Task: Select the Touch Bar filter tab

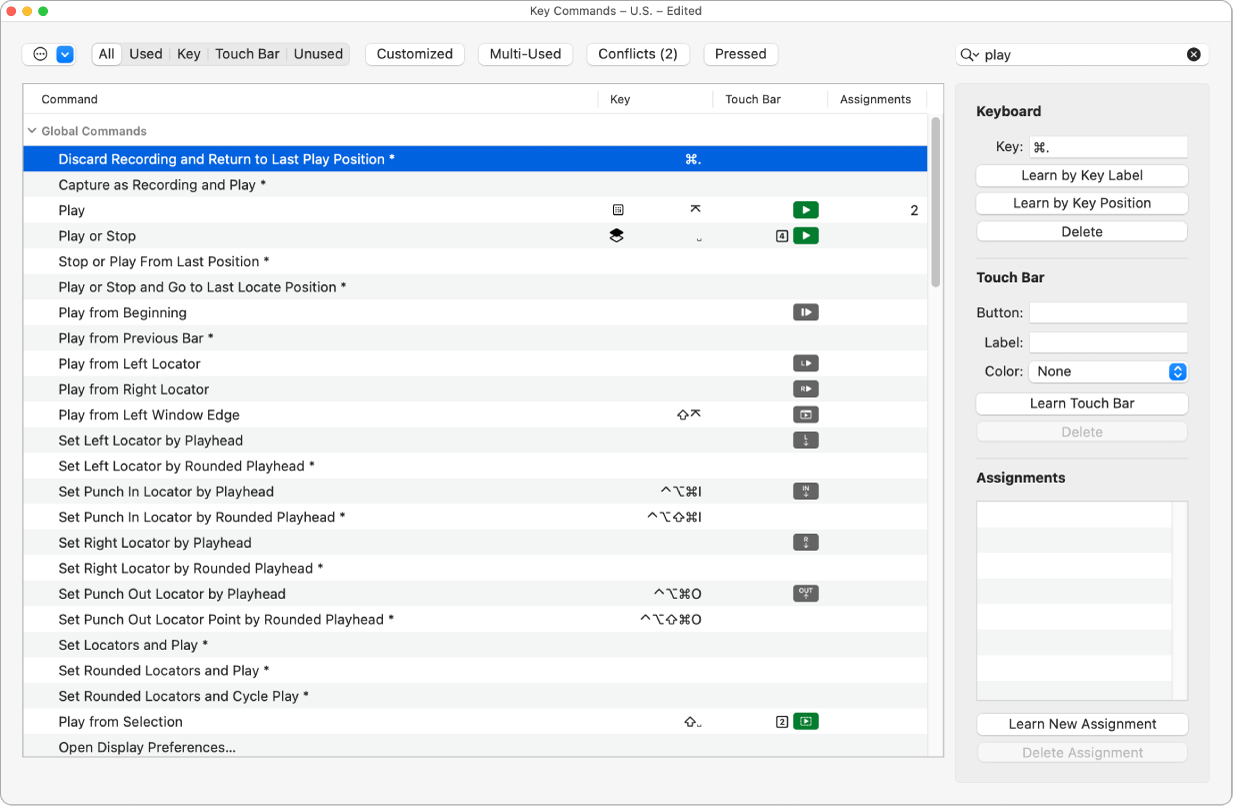Action: tap(247, 54)
